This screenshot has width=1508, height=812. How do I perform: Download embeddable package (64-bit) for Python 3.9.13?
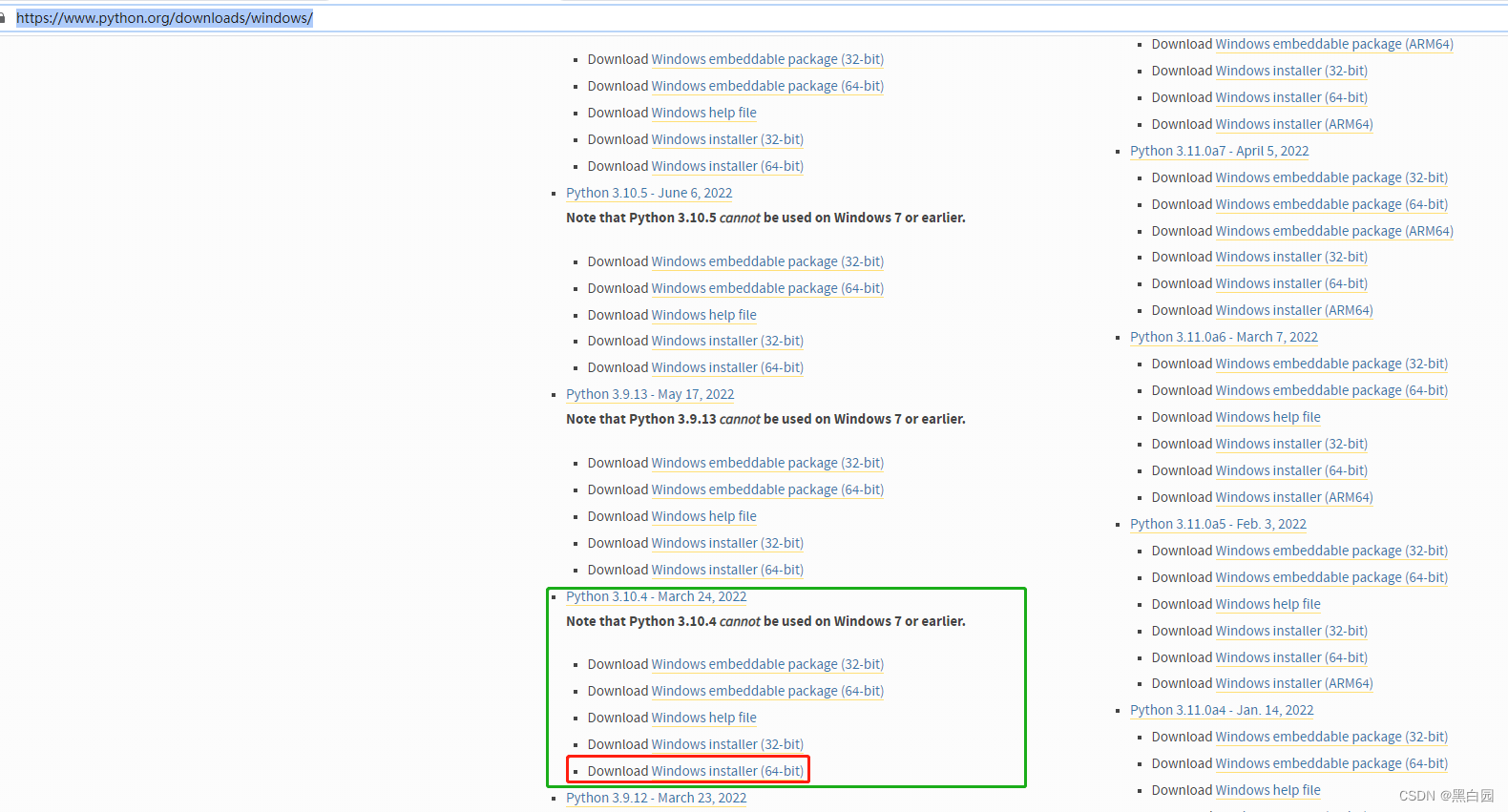click(767, 489)
